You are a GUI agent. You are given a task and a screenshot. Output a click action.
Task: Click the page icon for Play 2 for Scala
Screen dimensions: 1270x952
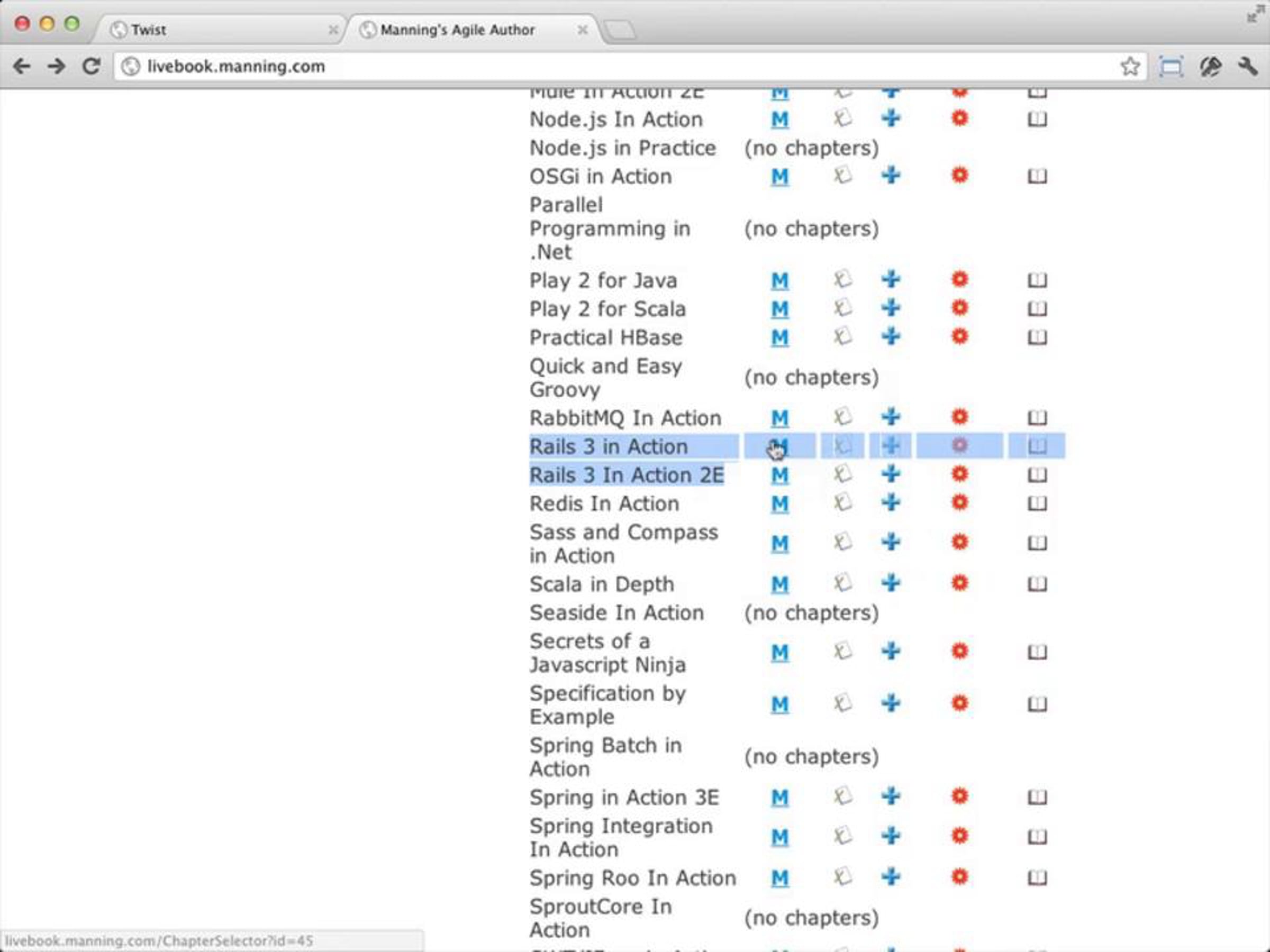click(842, 308)
